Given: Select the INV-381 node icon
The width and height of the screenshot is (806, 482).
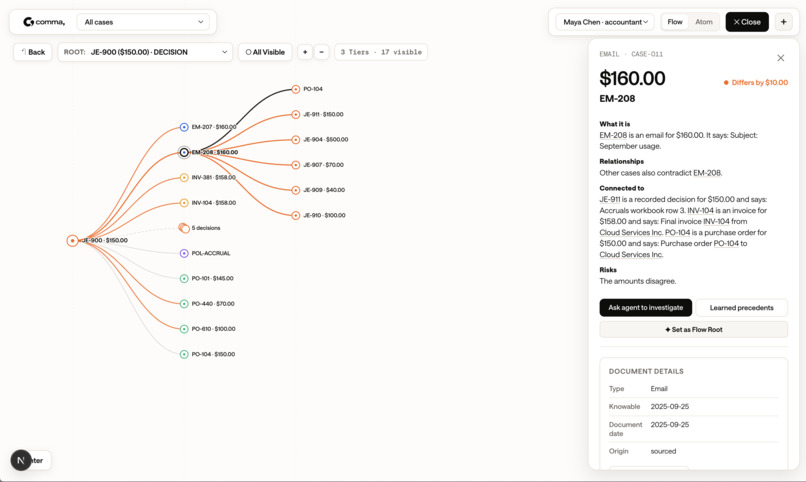Looking at the screenshot, I should pos(184,177).
